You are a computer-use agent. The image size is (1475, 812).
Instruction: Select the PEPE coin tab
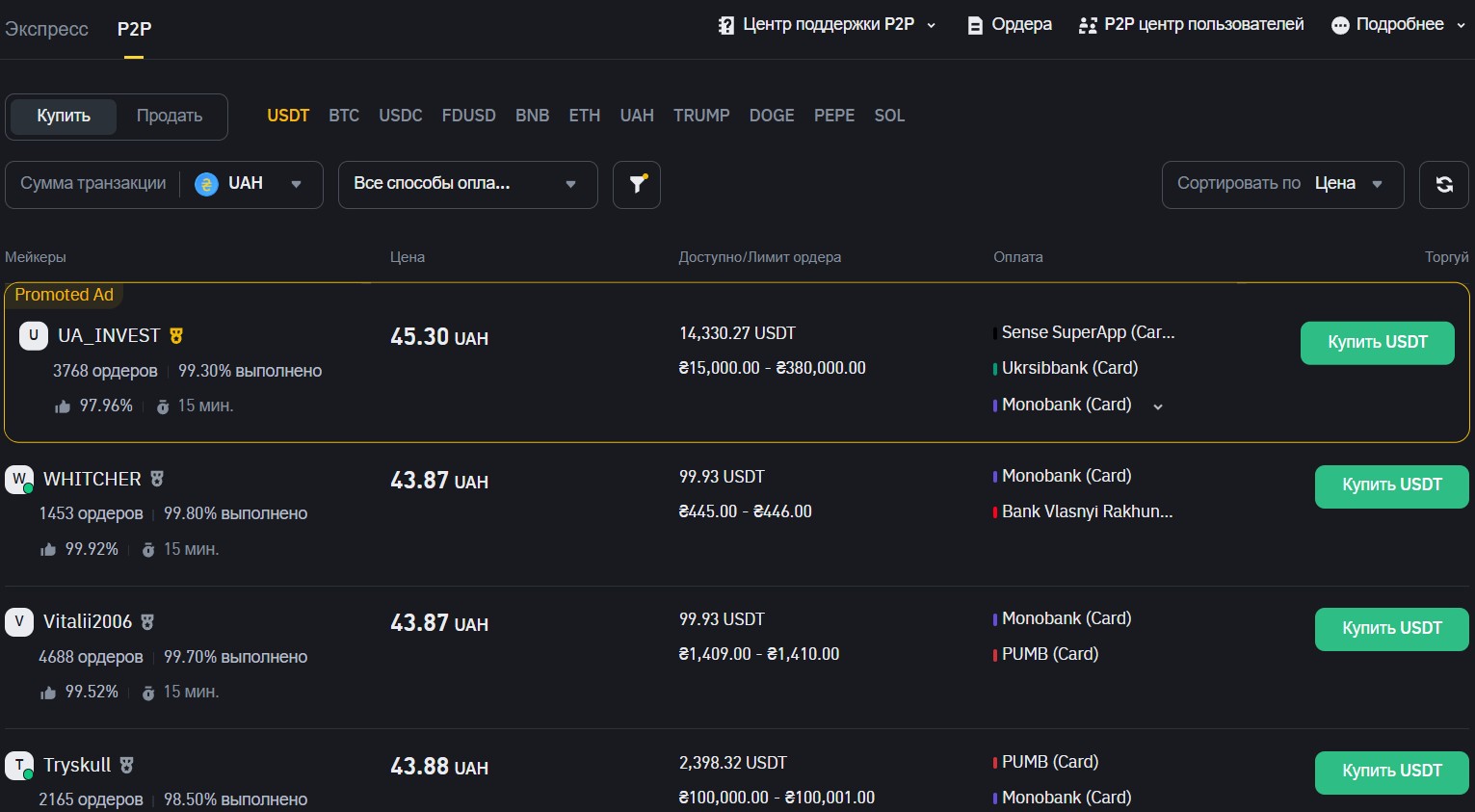tap(834, 116)
